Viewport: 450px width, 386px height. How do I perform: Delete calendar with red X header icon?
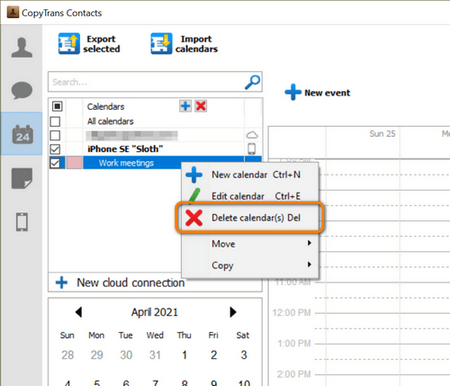click(x=201, y=106)
